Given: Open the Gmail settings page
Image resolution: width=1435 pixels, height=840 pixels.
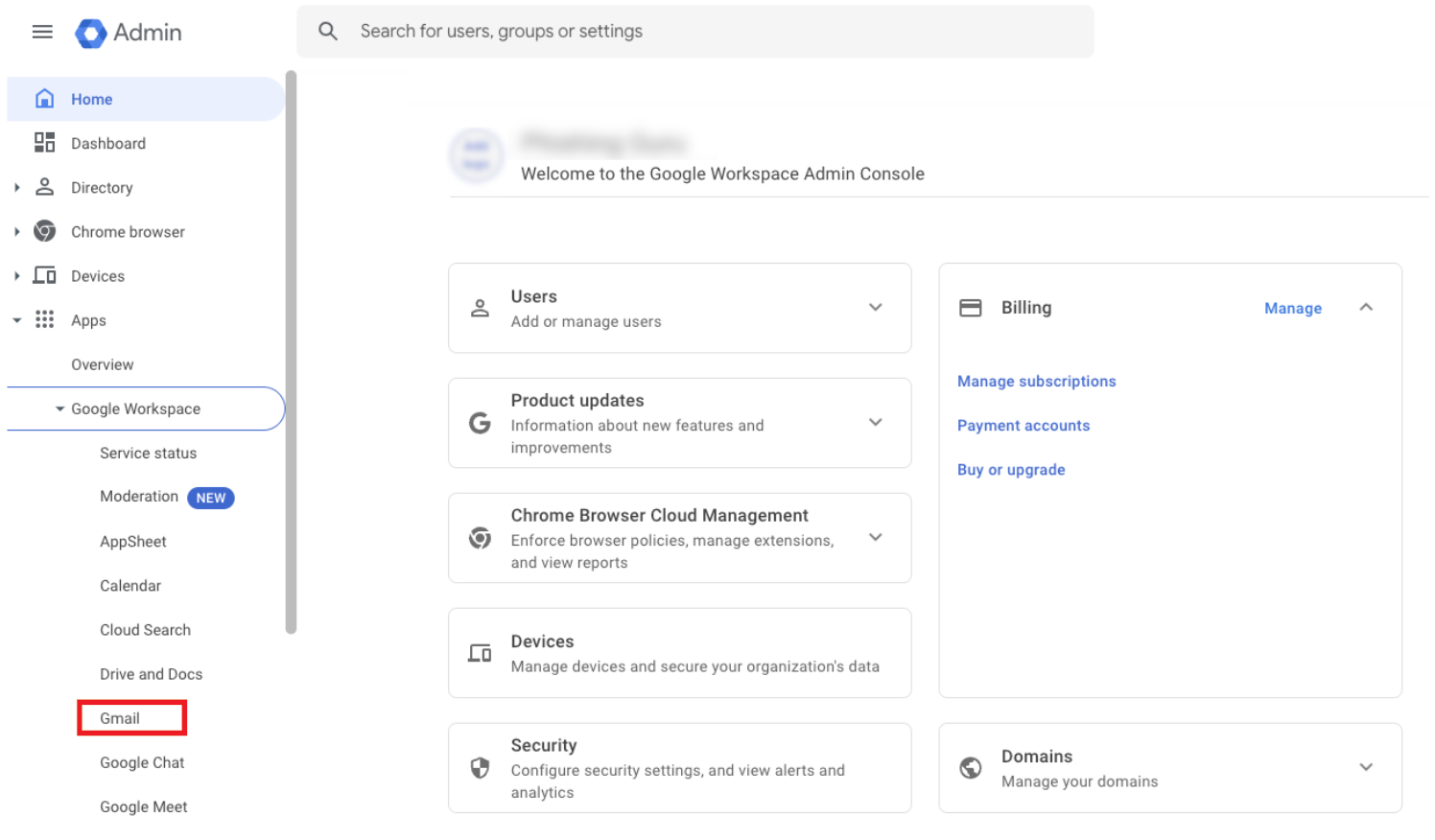Looking at the screenshot, I should 119,717.
